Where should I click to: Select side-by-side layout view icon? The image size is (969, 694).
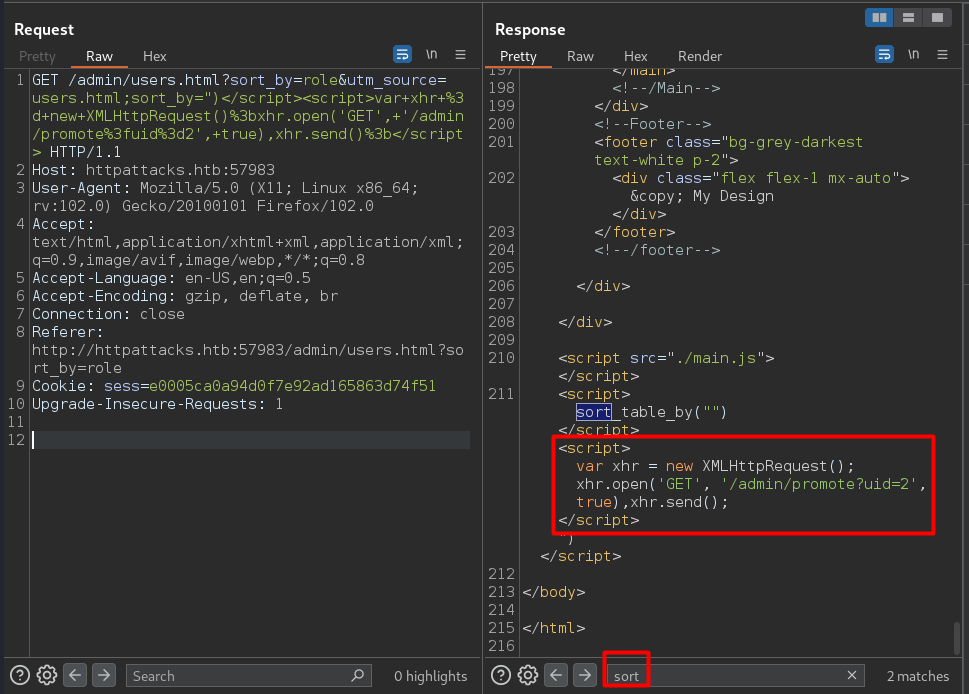[879, 17]
